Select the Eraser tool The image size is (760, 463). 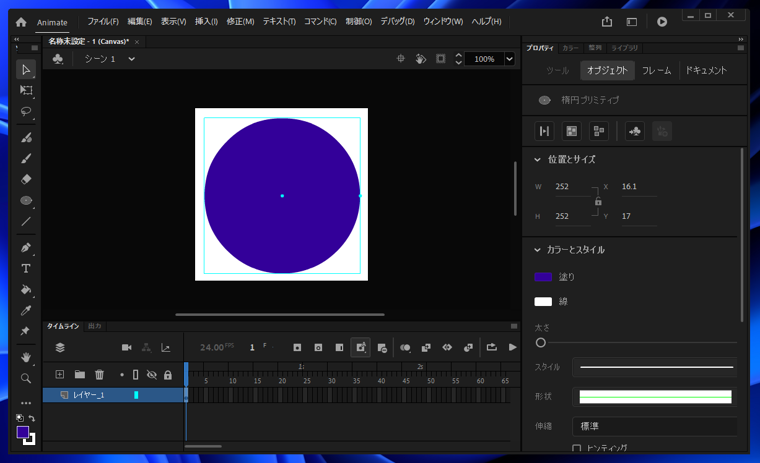click(x=26, y=180)
